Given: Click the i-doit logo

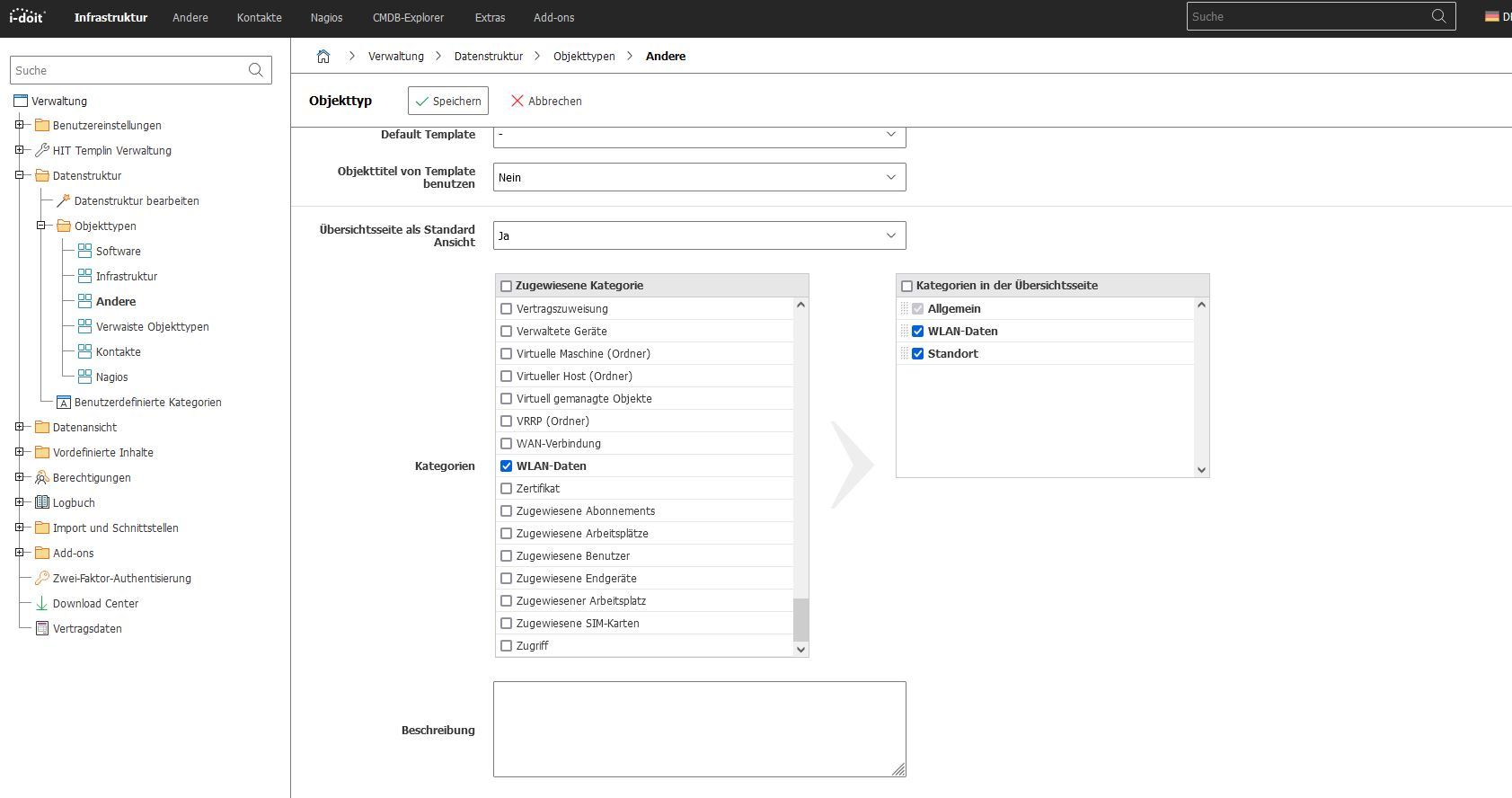Looking at the screenshot, I should [27, 16].
